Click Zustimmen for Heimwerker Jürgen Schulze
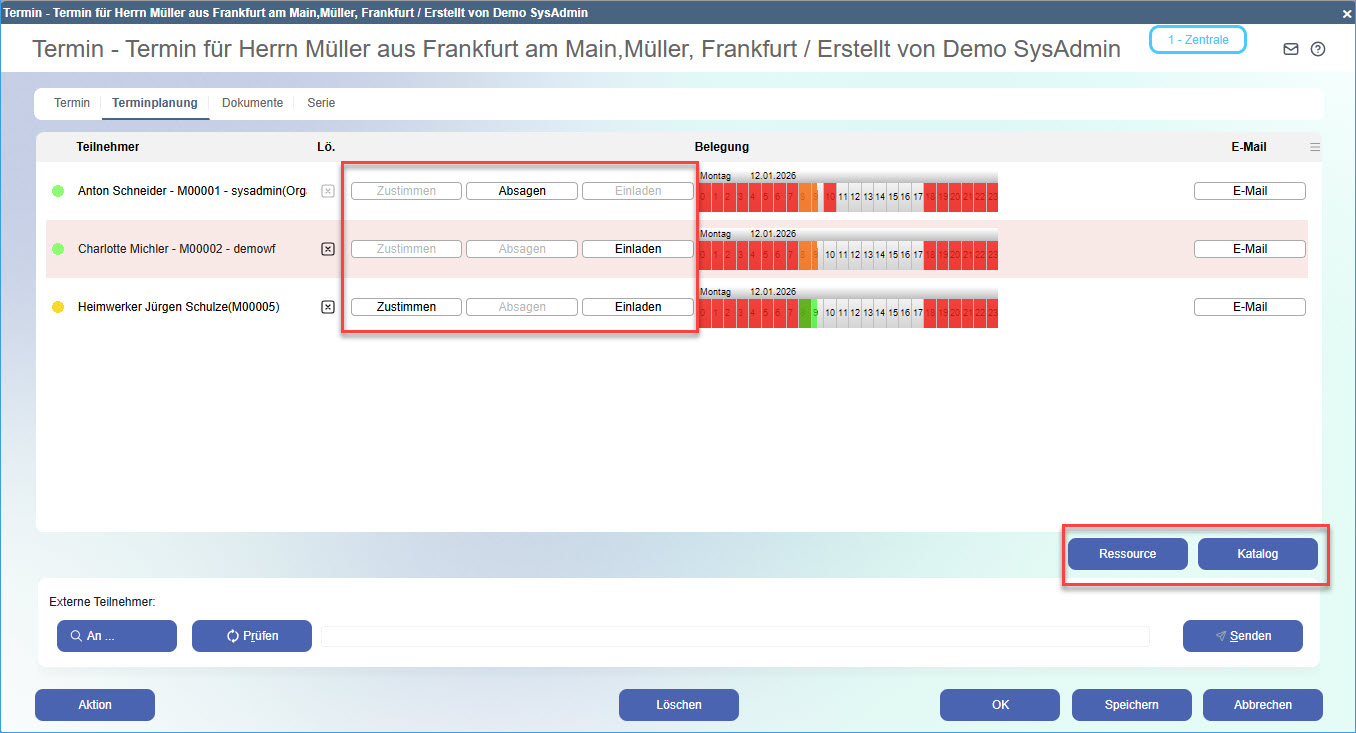This screenshot has height=733, width=1356. [x=405, y=306]
